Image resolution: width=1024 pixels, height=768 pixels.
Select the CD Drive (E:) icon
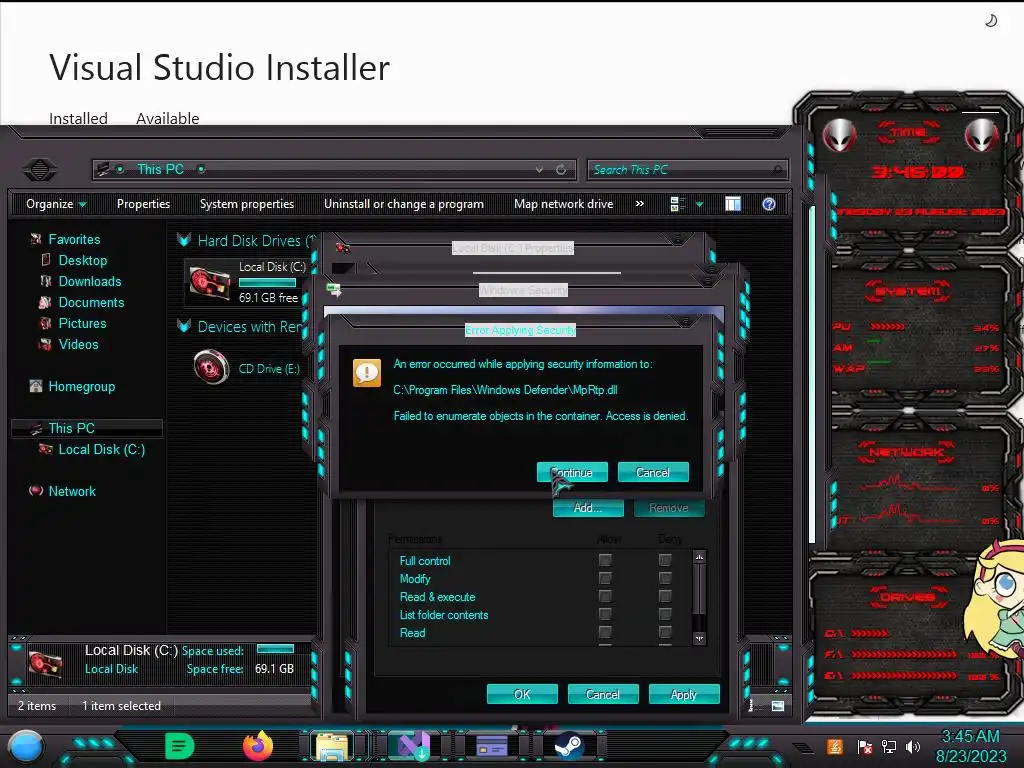pos(212,367)
